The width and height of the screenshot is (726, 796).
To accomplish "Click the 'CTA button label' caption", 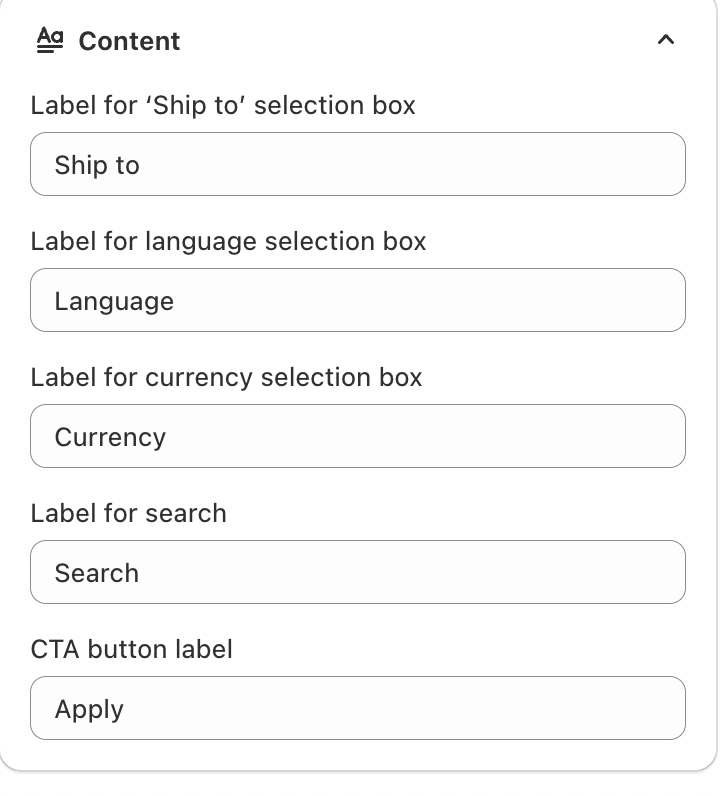I will (131, 649).
